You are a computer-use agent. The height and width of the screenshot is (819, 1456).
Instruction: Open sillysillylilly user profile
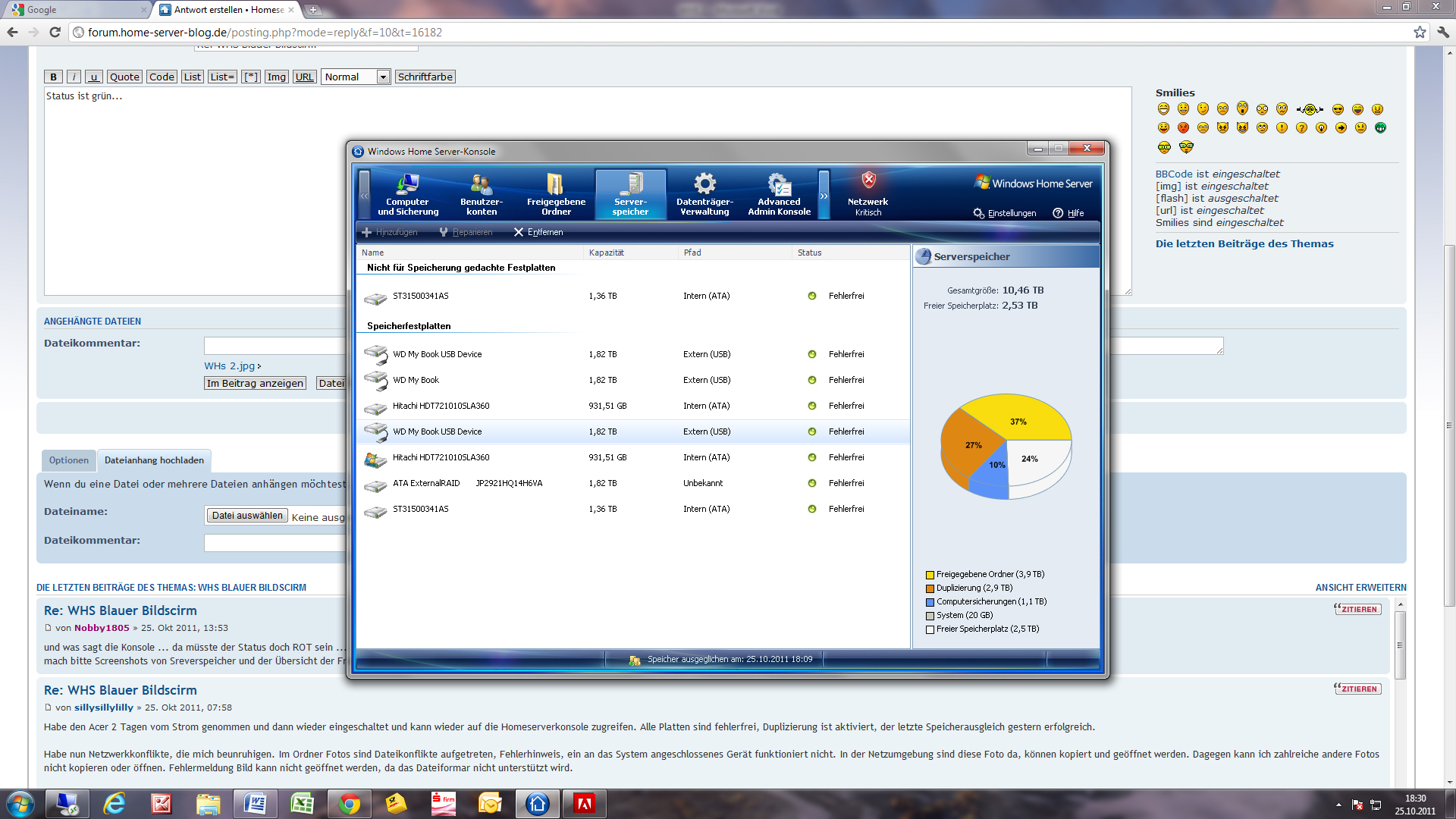click(104, 708)
